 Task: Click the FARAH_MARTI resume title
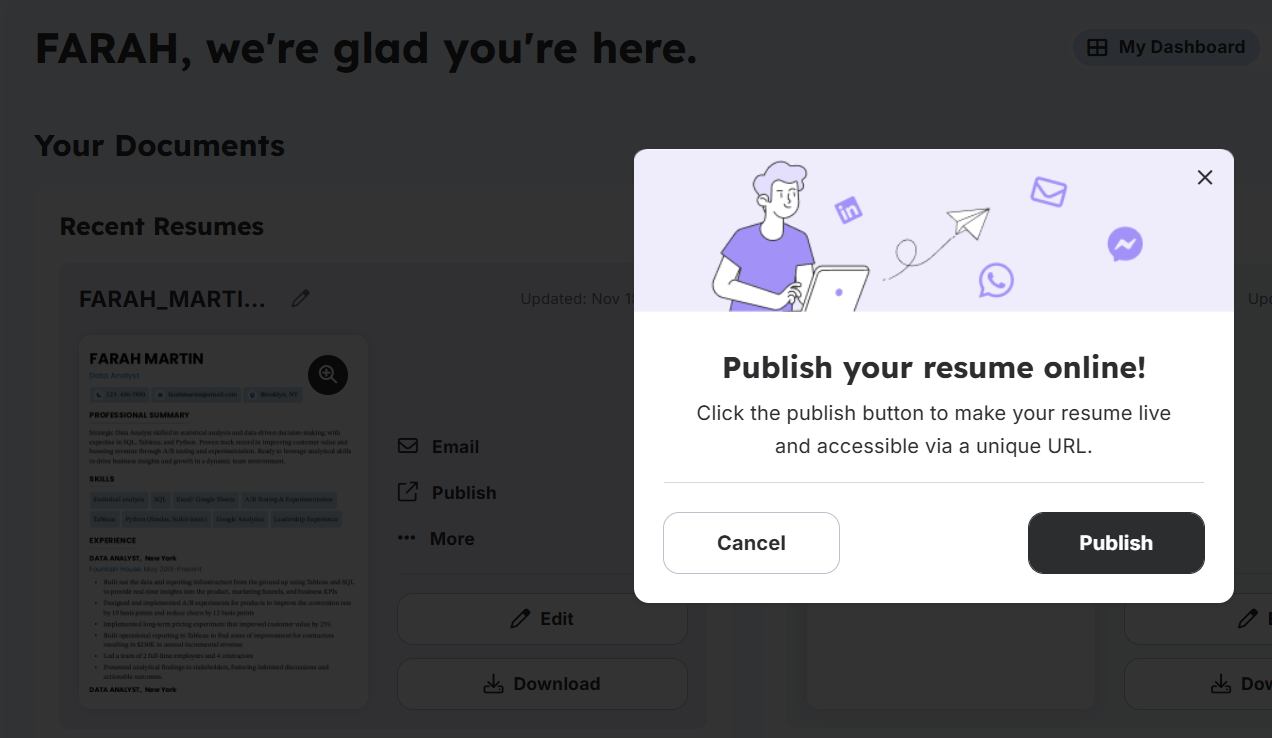pos(170,297)
